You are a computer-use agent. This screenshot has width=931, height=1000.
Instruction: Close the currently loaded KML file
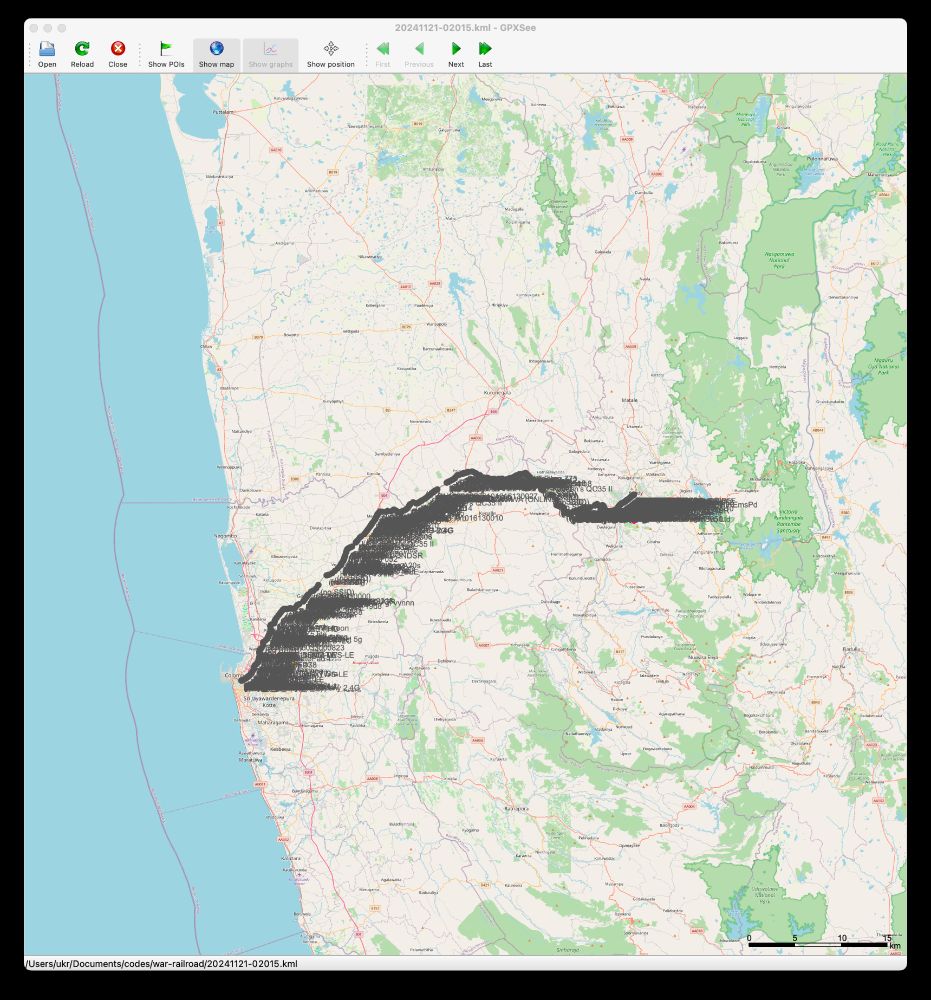coord(116,50)
